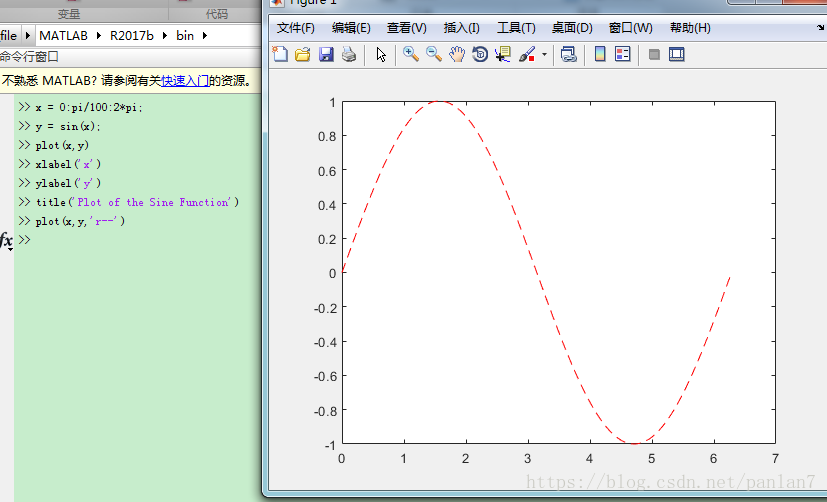Viewport: 827px width, 502px height.
Task: Open the 文件(F) menu
Action: tap(295, 28)
